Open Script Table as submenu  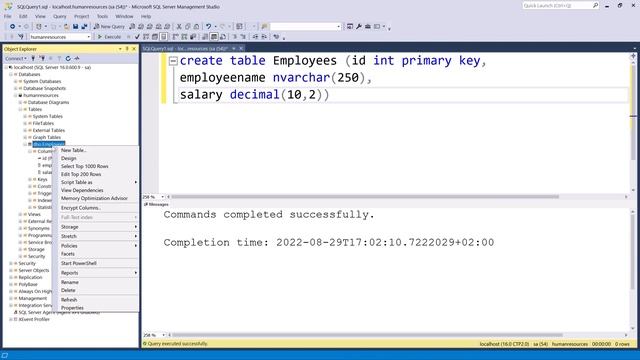click(x=97, y=182)
